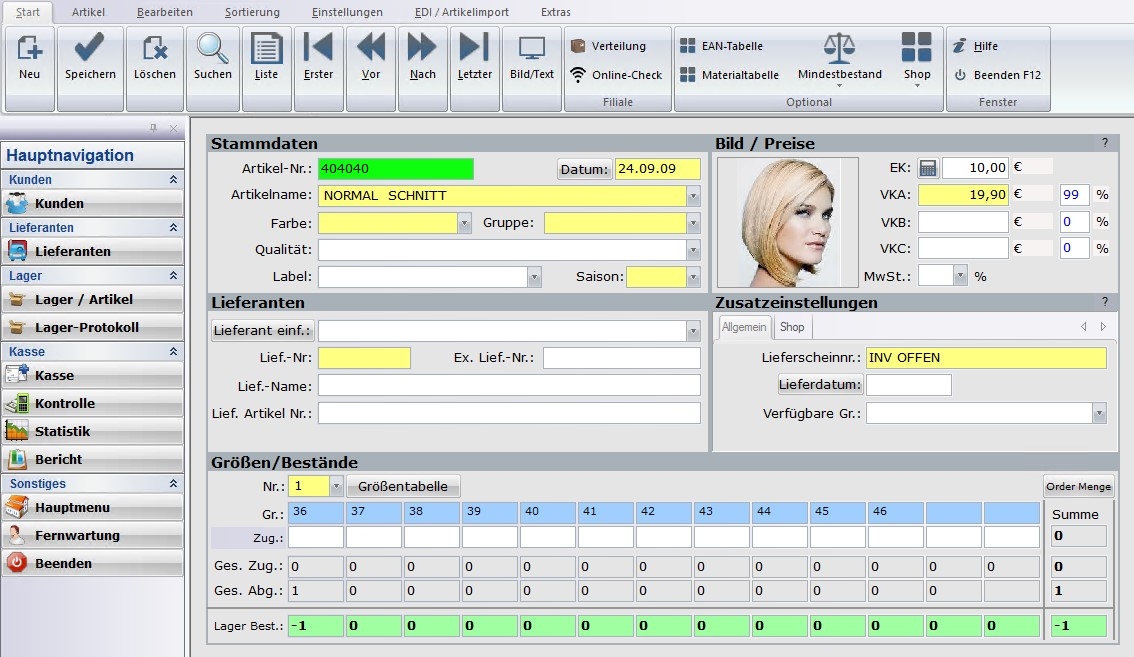Go to Hauptmenu in navigation

tap(93, 507)
